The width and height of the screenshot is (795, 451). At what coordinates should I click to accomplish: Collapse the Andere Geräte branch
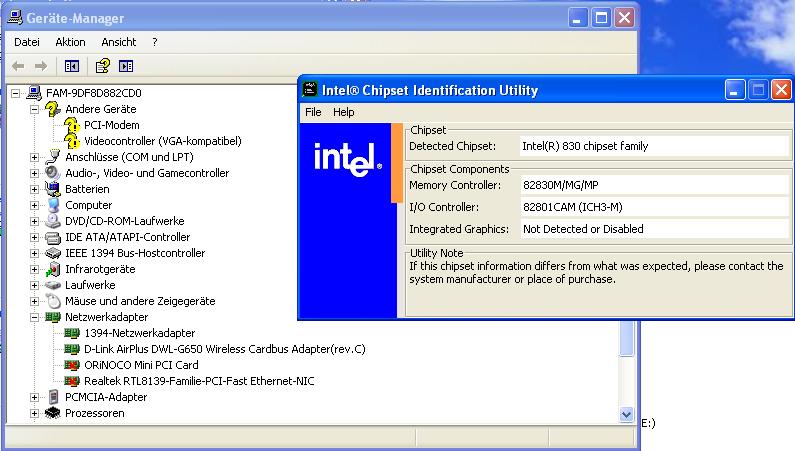tap(34, 109)
